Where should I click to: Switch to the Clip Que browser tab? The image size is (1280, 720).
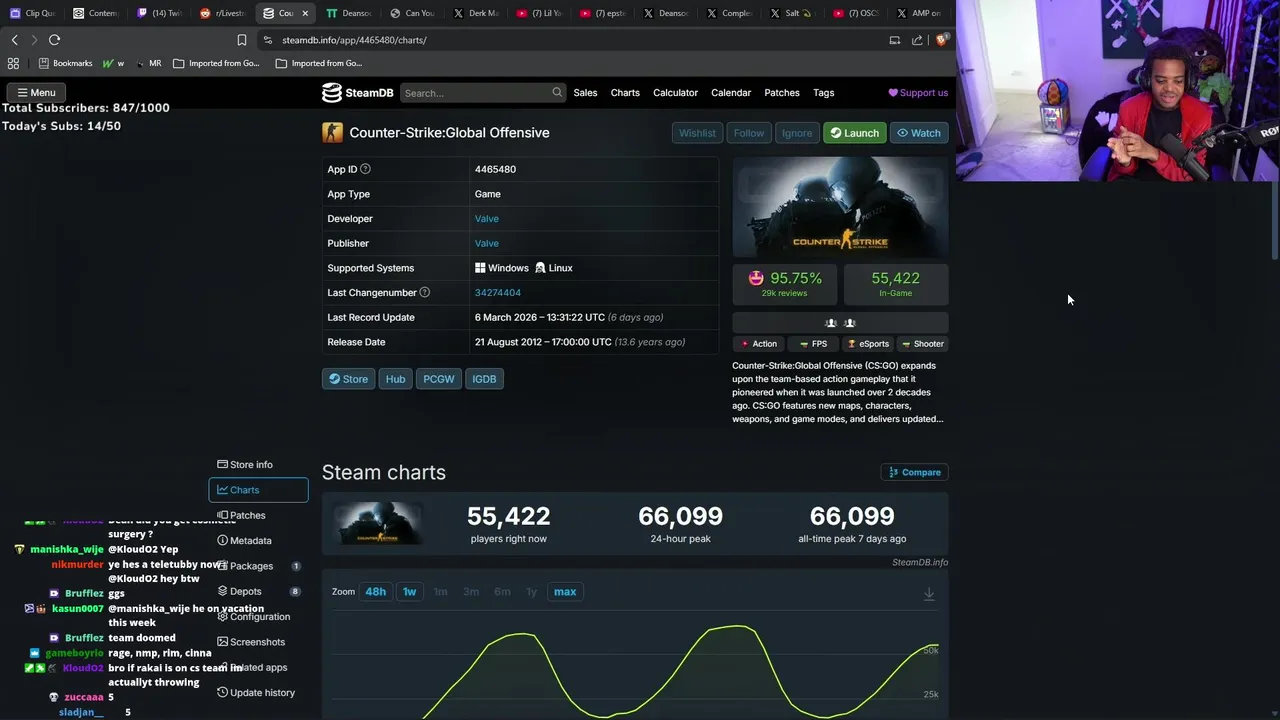point(33,13)
